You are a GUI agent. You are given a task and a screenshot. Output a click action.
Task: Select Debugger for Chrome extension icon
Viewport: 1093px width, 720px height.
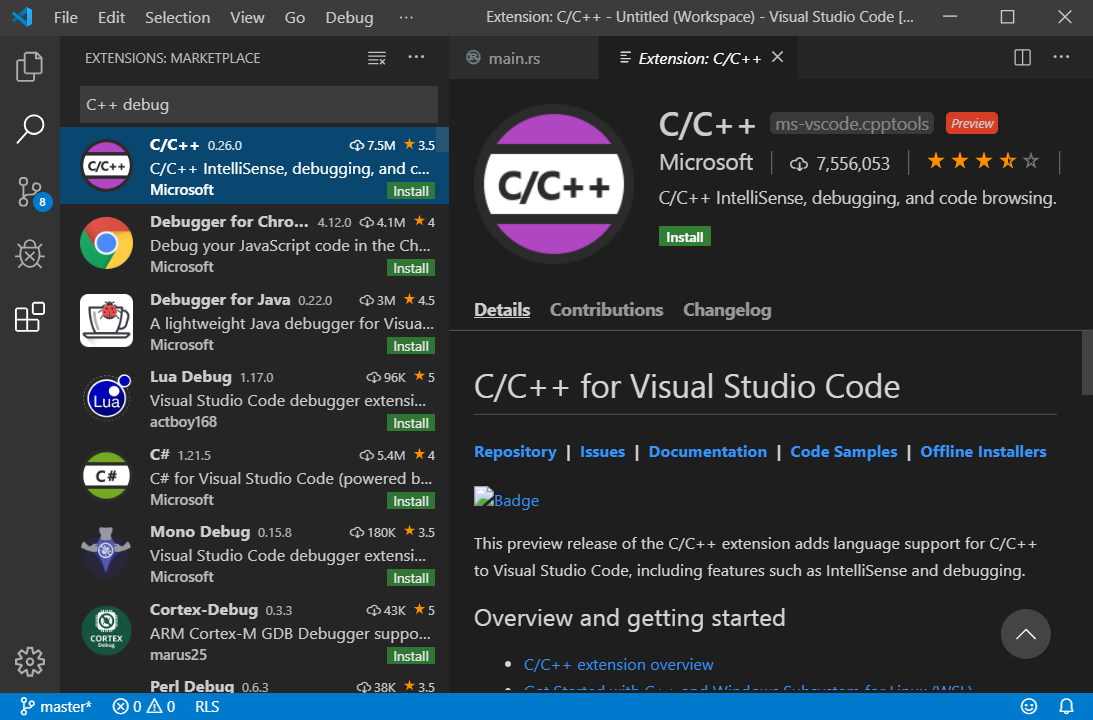(x=106, y=243)
